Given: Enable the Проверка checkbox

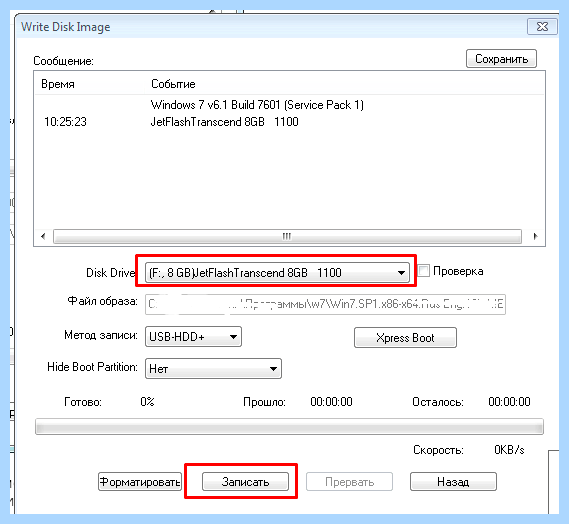Looking at the screenshot, I should tap(424, 271).
